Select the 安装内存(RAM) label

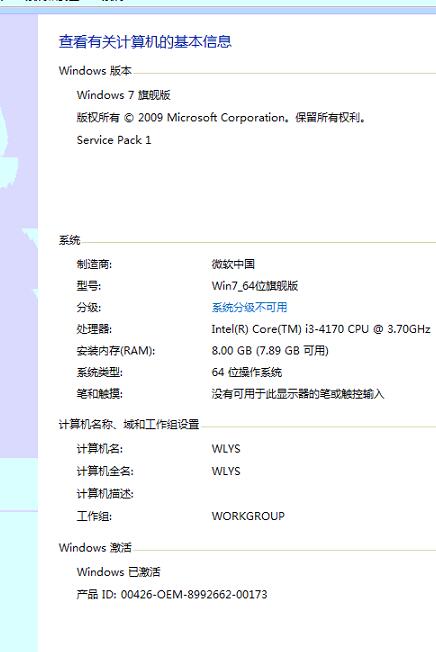116,351
